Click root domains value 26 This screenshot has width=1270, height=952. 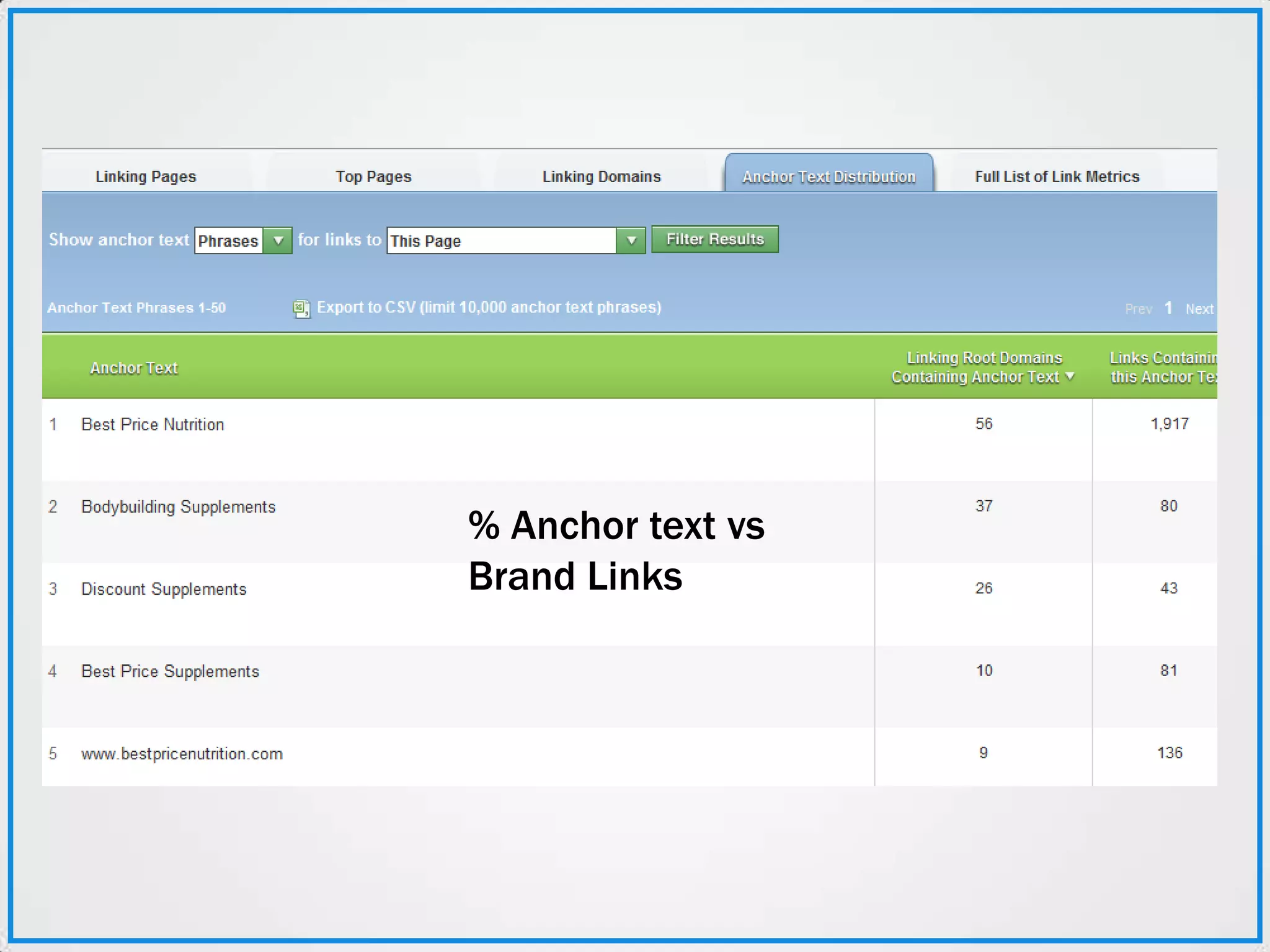[x=984, y=588]
